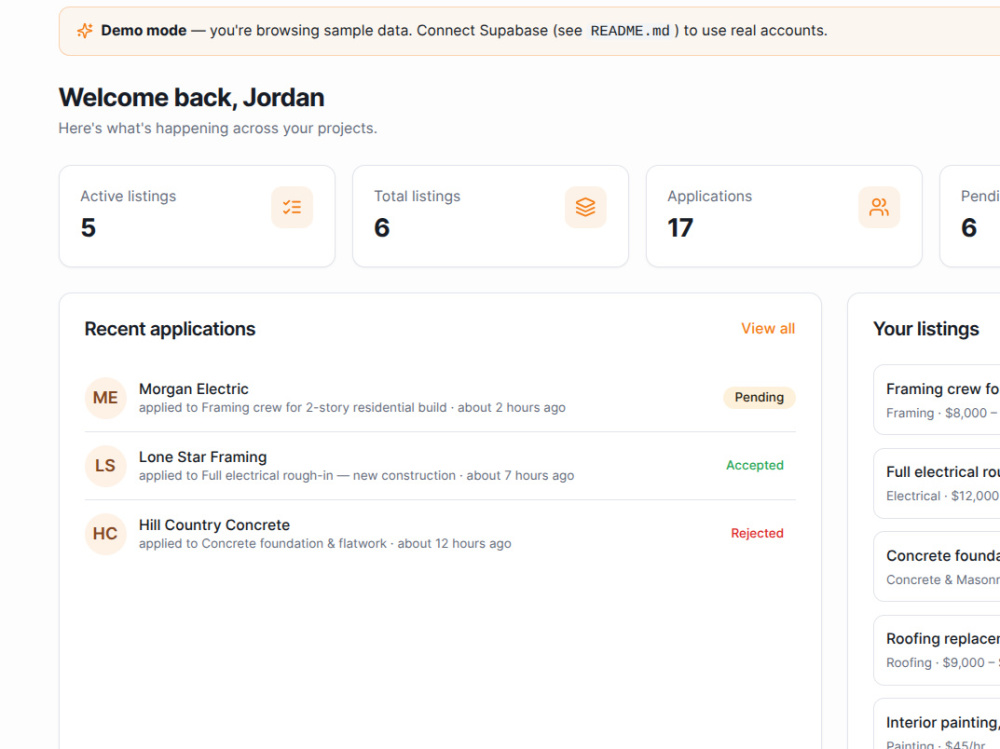Click the Applications users icon
This screenshot has height=749, width=1000.
[879, 207]
